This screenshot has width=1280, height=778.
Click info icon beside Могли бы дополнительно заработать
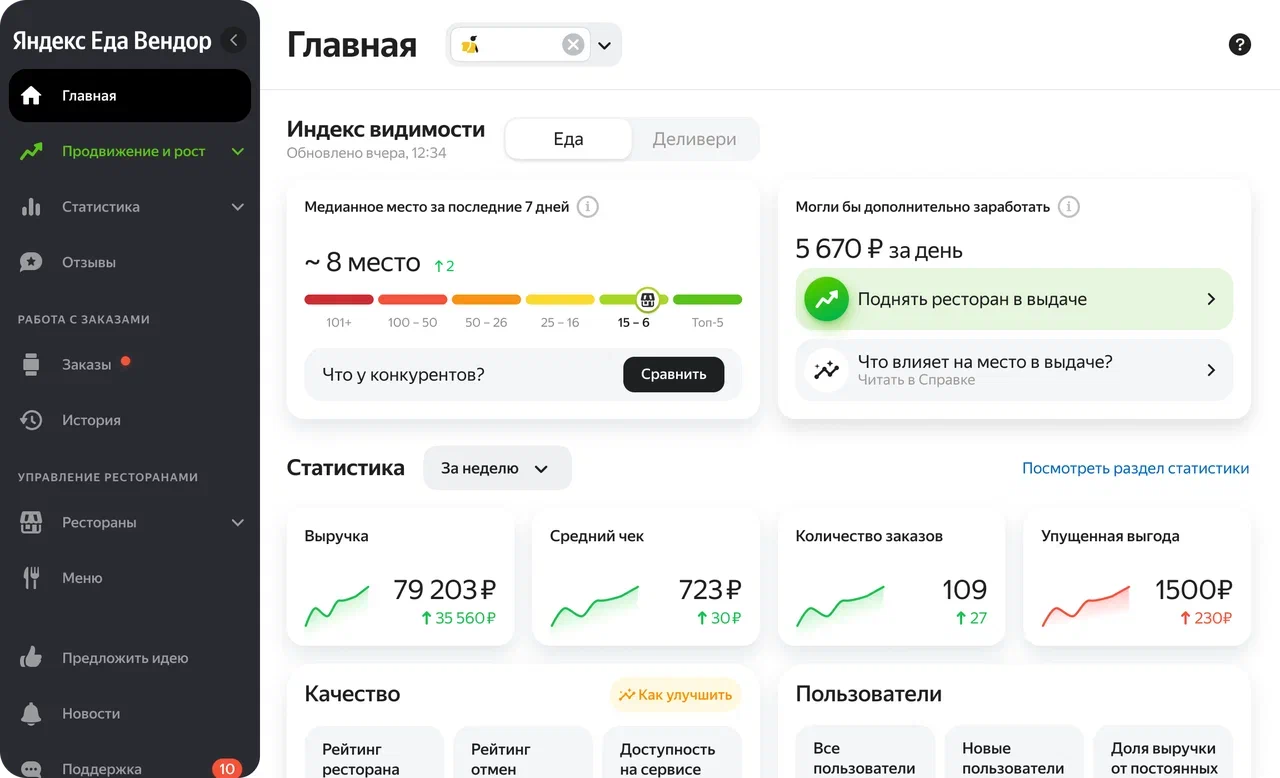(x=1069, y=207)
